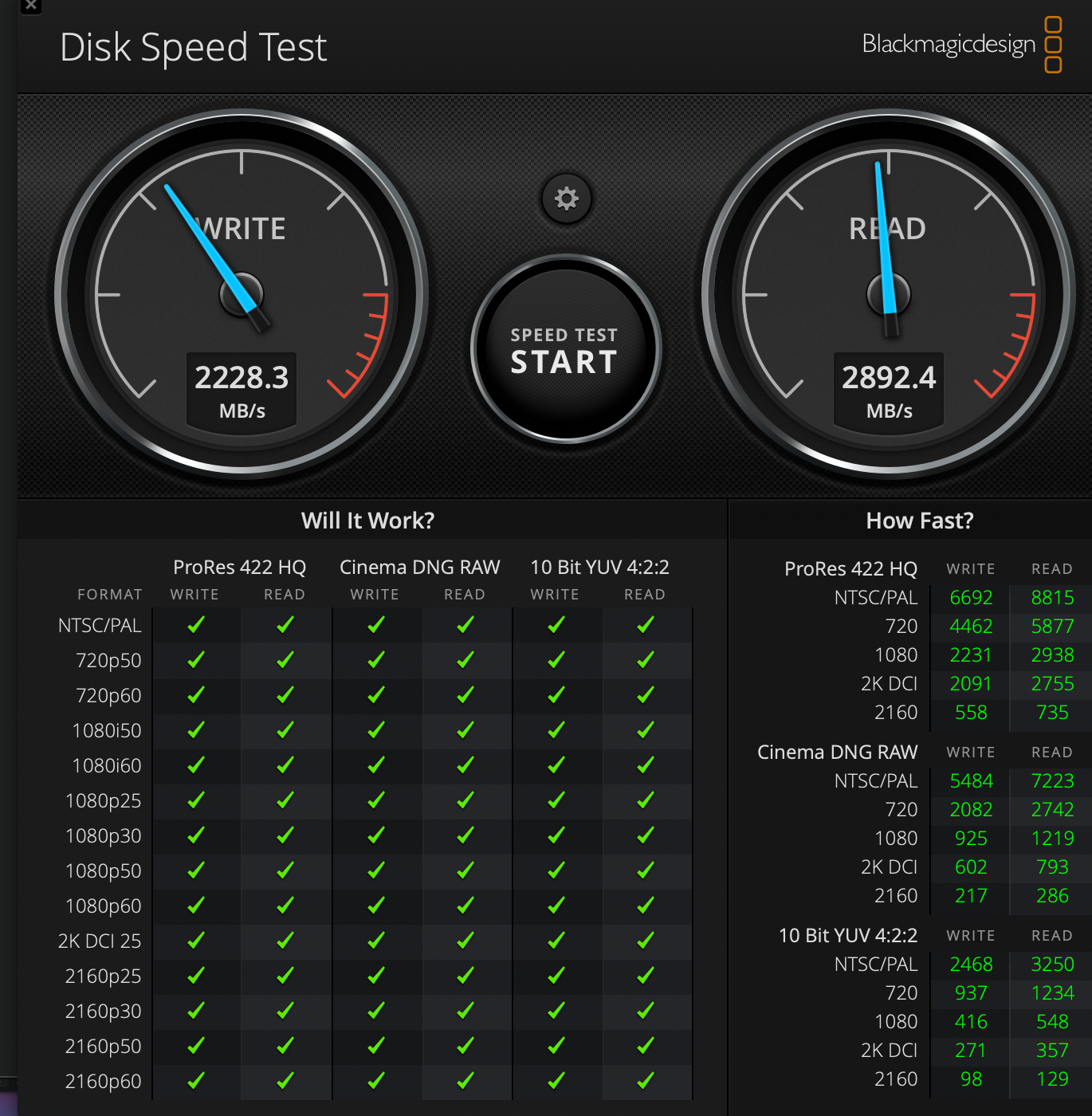This screenshot has width=1092, height=1116.
Task: Click 10 Bit YUV 2160 read value 129
Action: (1053, 1079)
